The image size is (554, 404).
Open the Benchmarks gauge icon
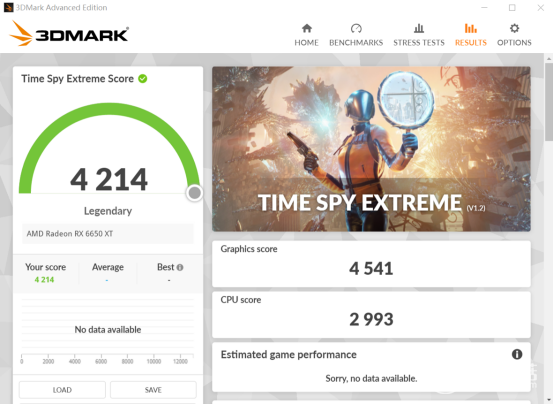(x=356, y=28)
